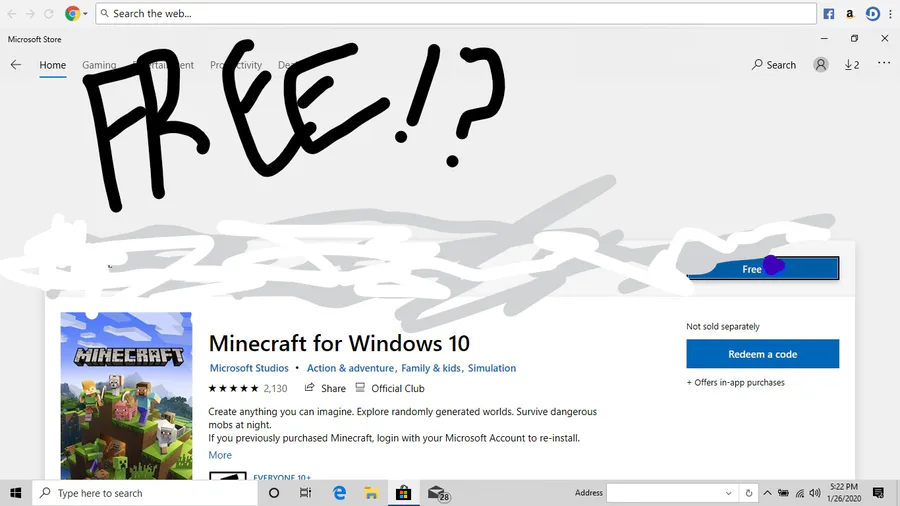Focus the Search the web field
Screen dimensions: 900x506
click(456, 13)
